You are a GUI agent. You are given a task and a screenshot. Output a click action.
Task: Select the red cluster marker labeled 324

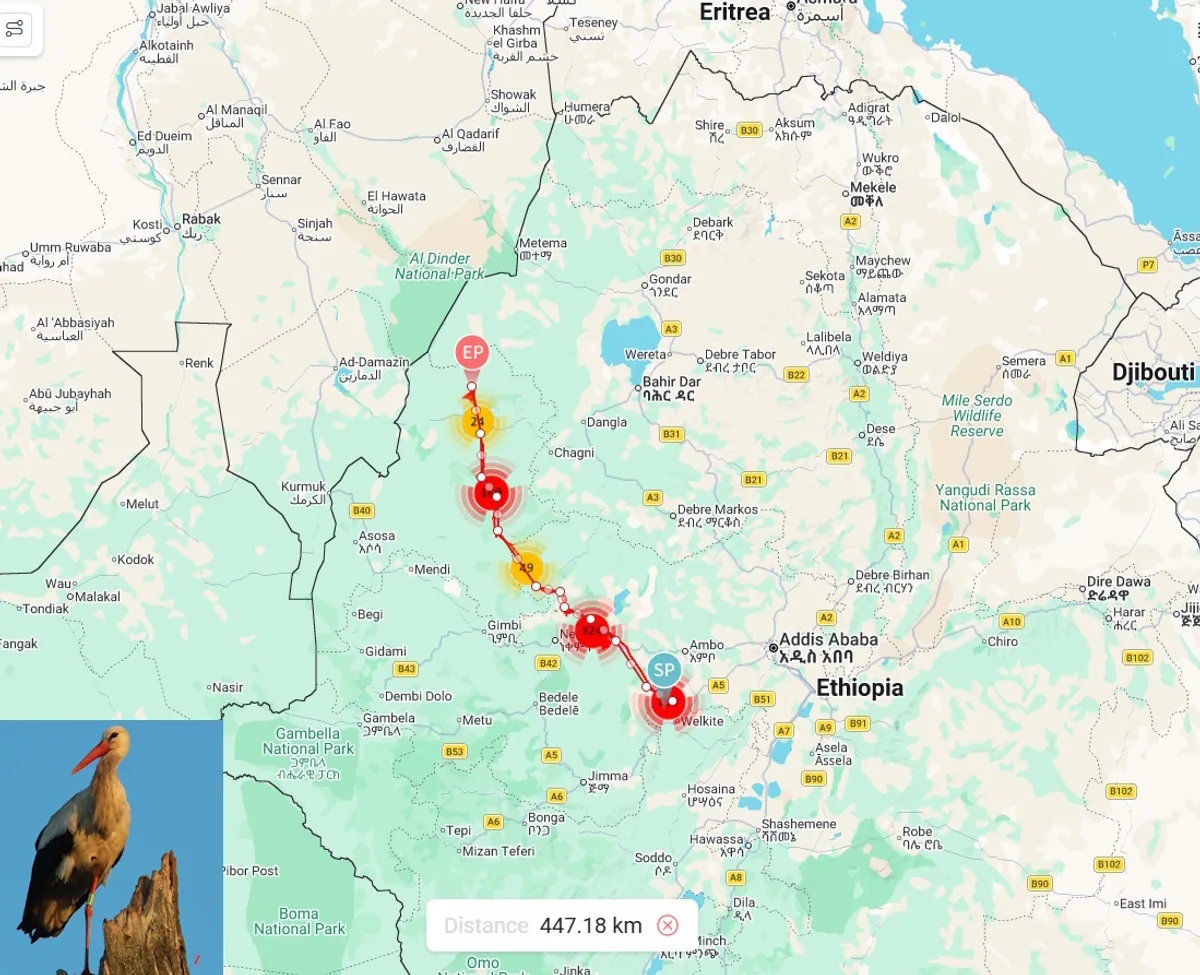593,631
